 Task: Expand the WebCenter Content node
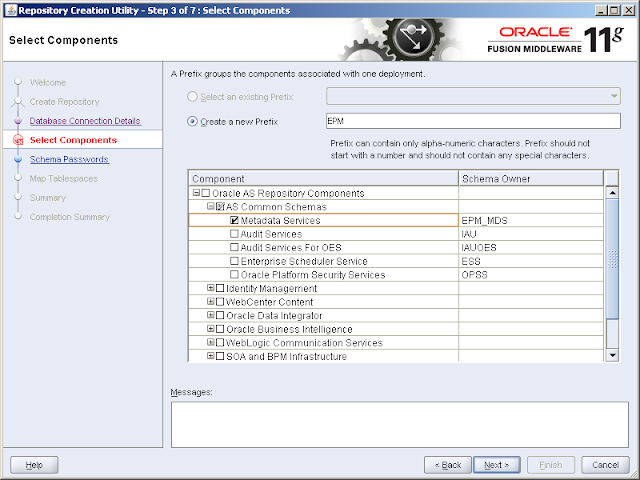click(211, 302)
